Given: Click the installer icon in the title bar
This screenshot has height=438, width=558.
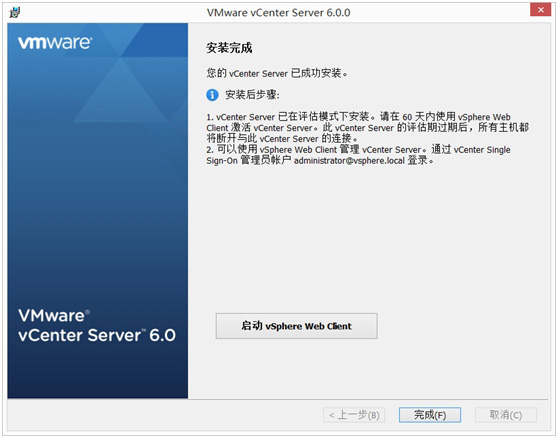Looking at the screenshot, I should coord(15,12).
